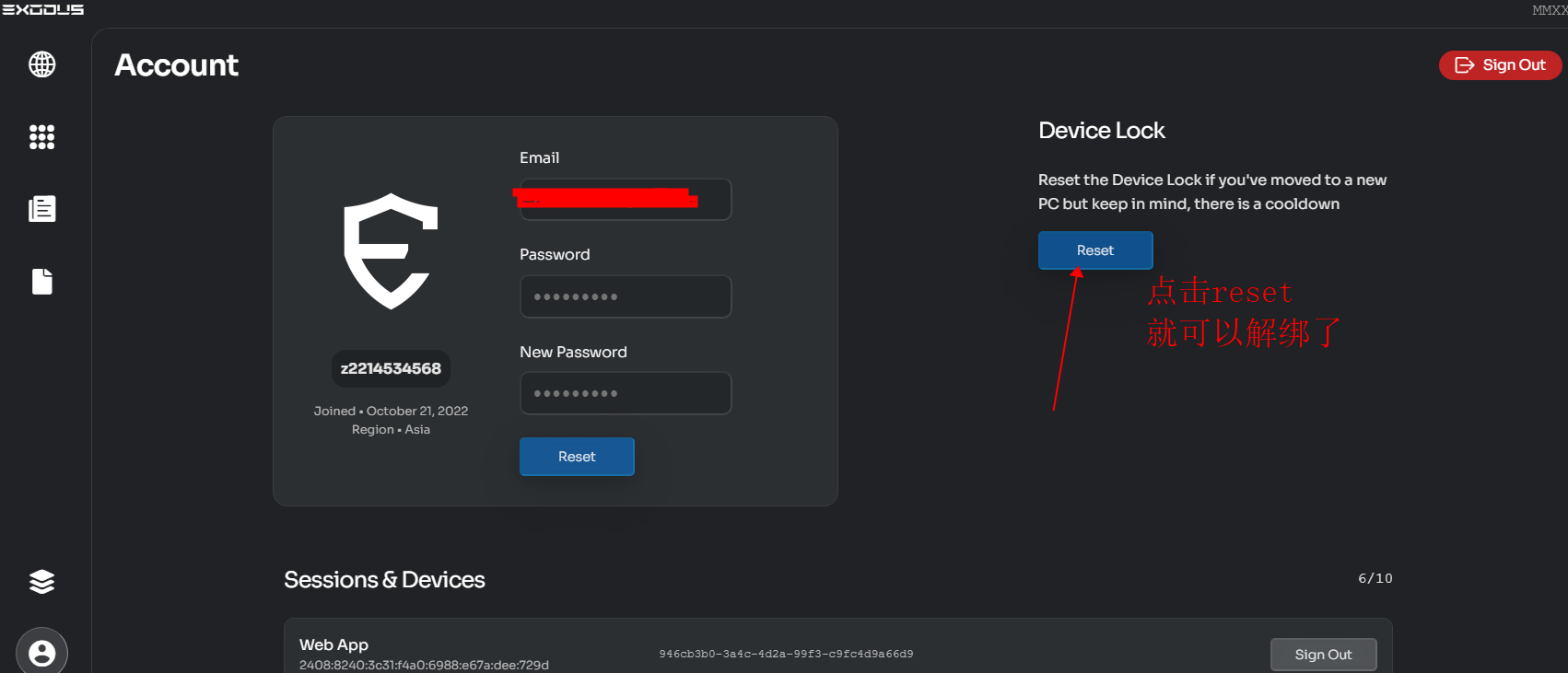Click the password Reset button
Image resolution: width=1568 pixels, height=673 pixels.
[x=577, y=457]
